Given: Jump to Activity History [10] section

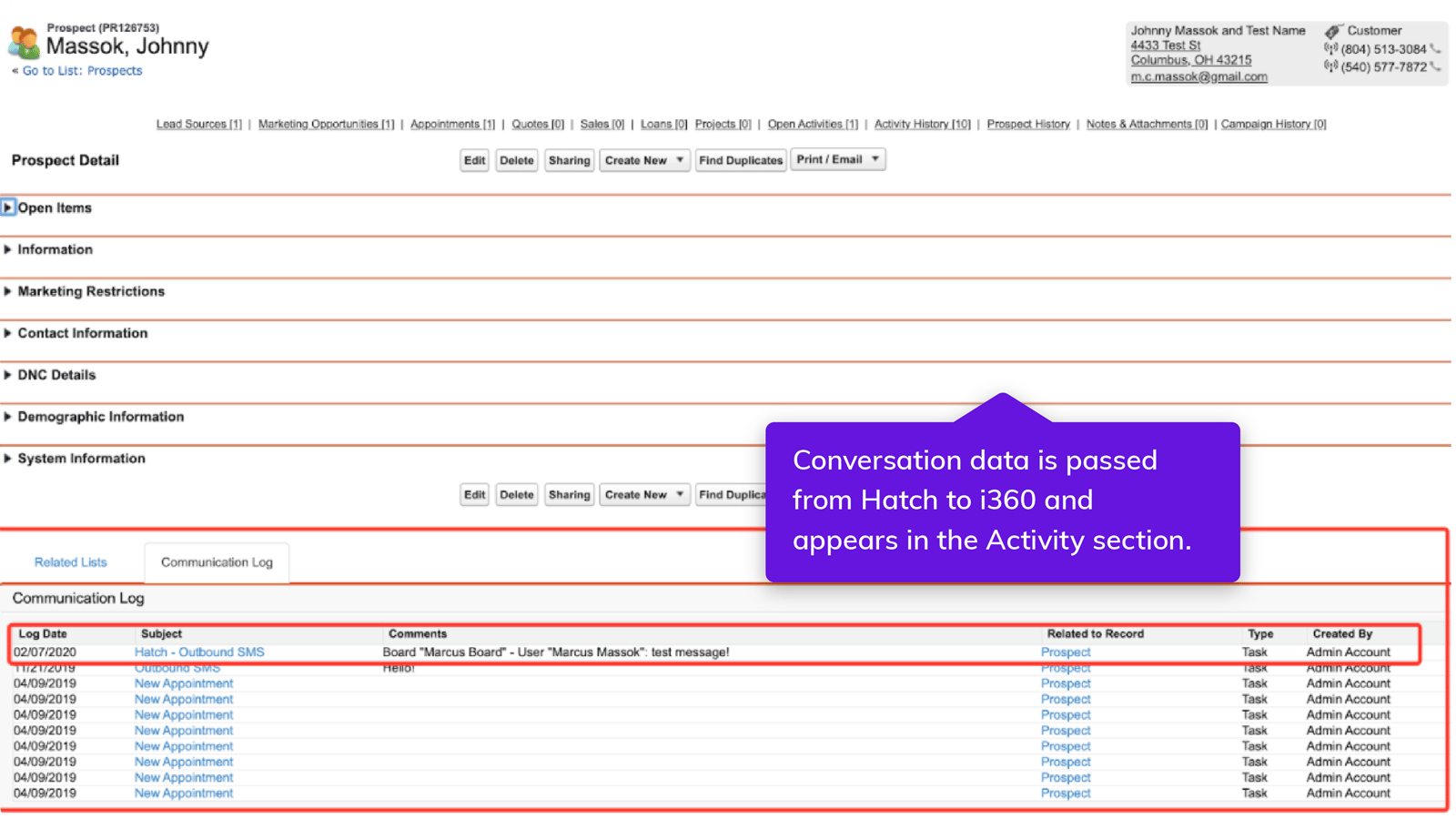Looking at the screenshot, I should tap(922, 124).
